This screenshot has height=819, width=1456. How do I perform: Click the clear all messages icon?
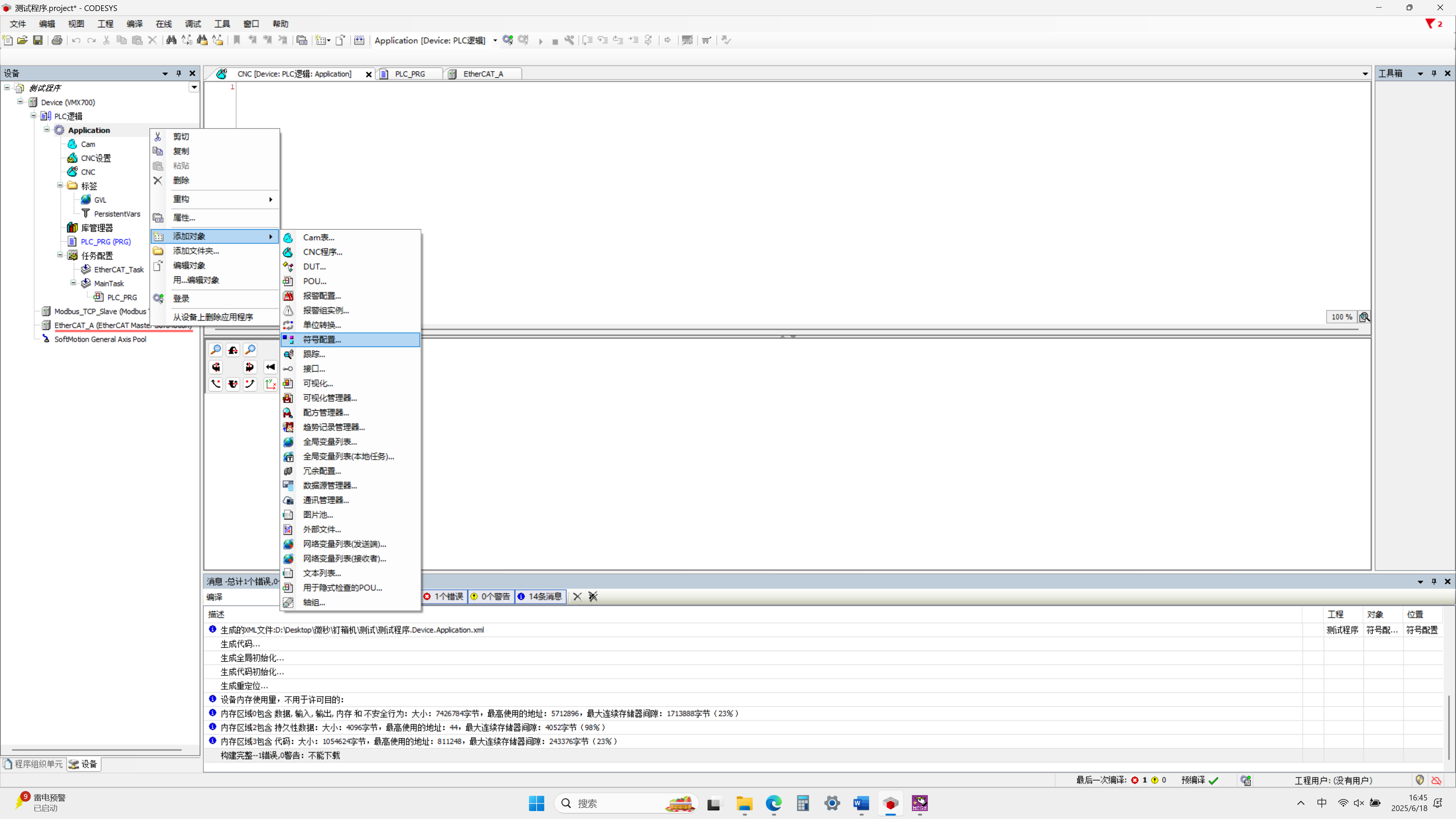point(593,596)
